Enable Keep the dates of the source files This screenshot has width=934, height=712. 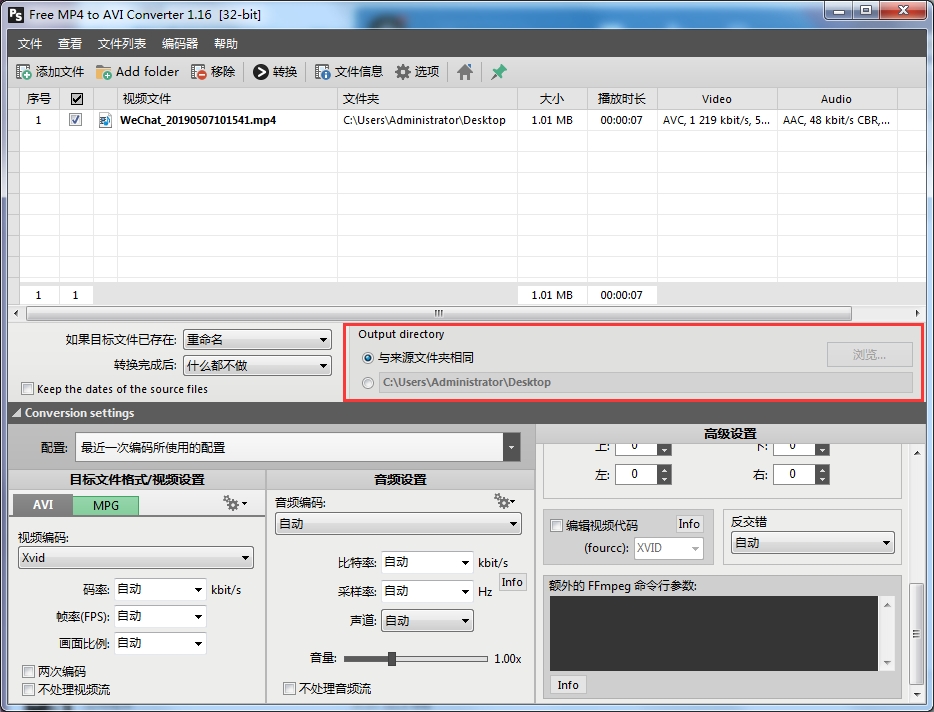28,389
